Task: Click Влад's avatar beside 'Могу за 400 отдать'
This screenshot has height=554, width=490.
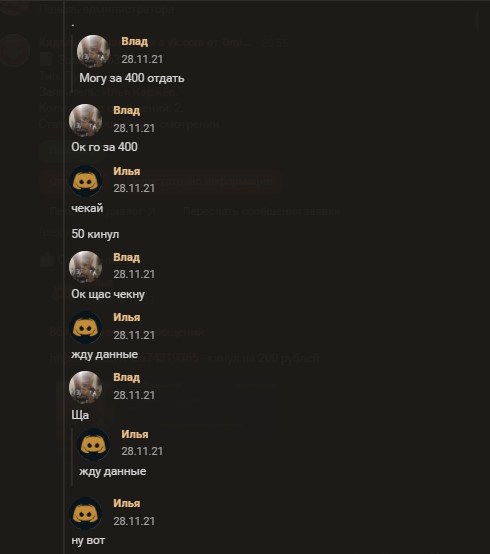Action: click(x=93, y=51)
